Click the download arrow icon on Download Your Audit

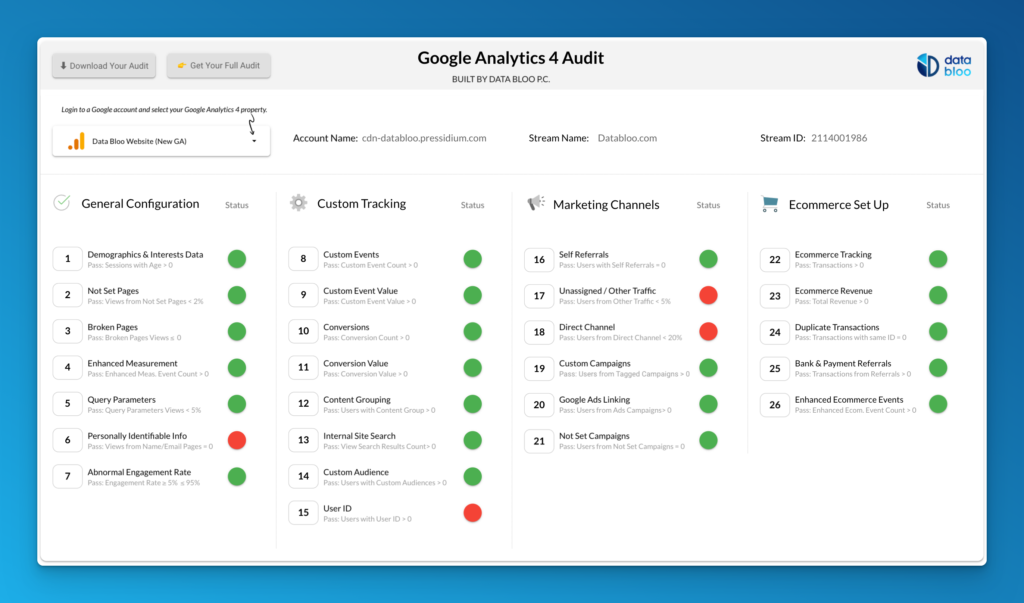62,66
